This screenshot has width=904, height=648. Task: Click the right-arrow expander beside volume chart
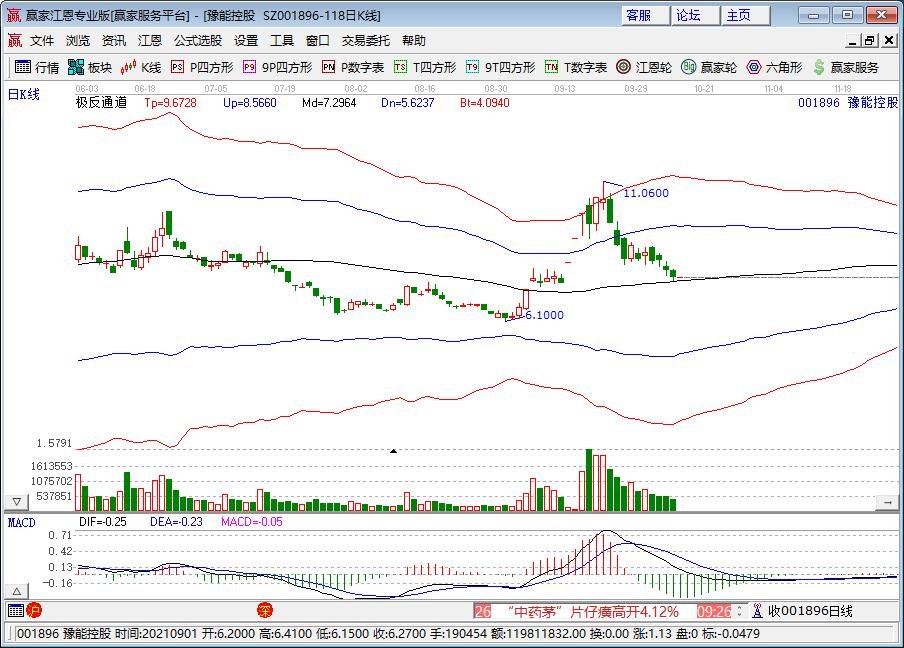tap(886, 501)
